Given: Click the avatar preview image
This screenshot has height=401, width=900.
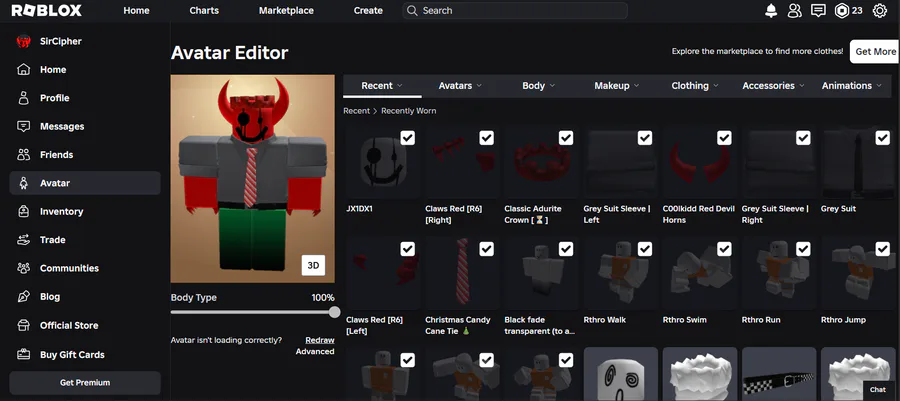Looking at the screenshot, I should pyautogui.click(x=253, y=178).
